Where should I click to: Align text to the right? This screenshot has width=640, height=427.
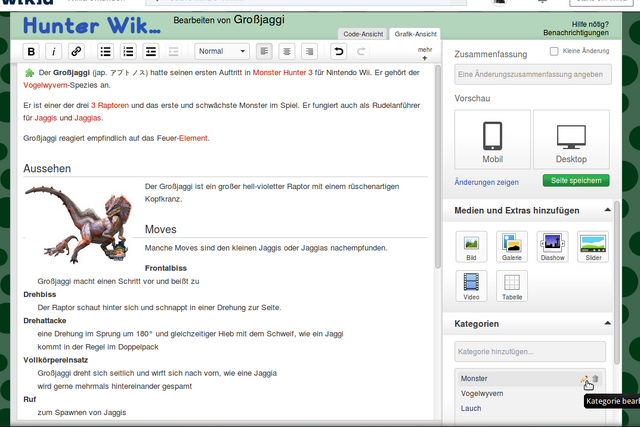[x=310, y=51]
